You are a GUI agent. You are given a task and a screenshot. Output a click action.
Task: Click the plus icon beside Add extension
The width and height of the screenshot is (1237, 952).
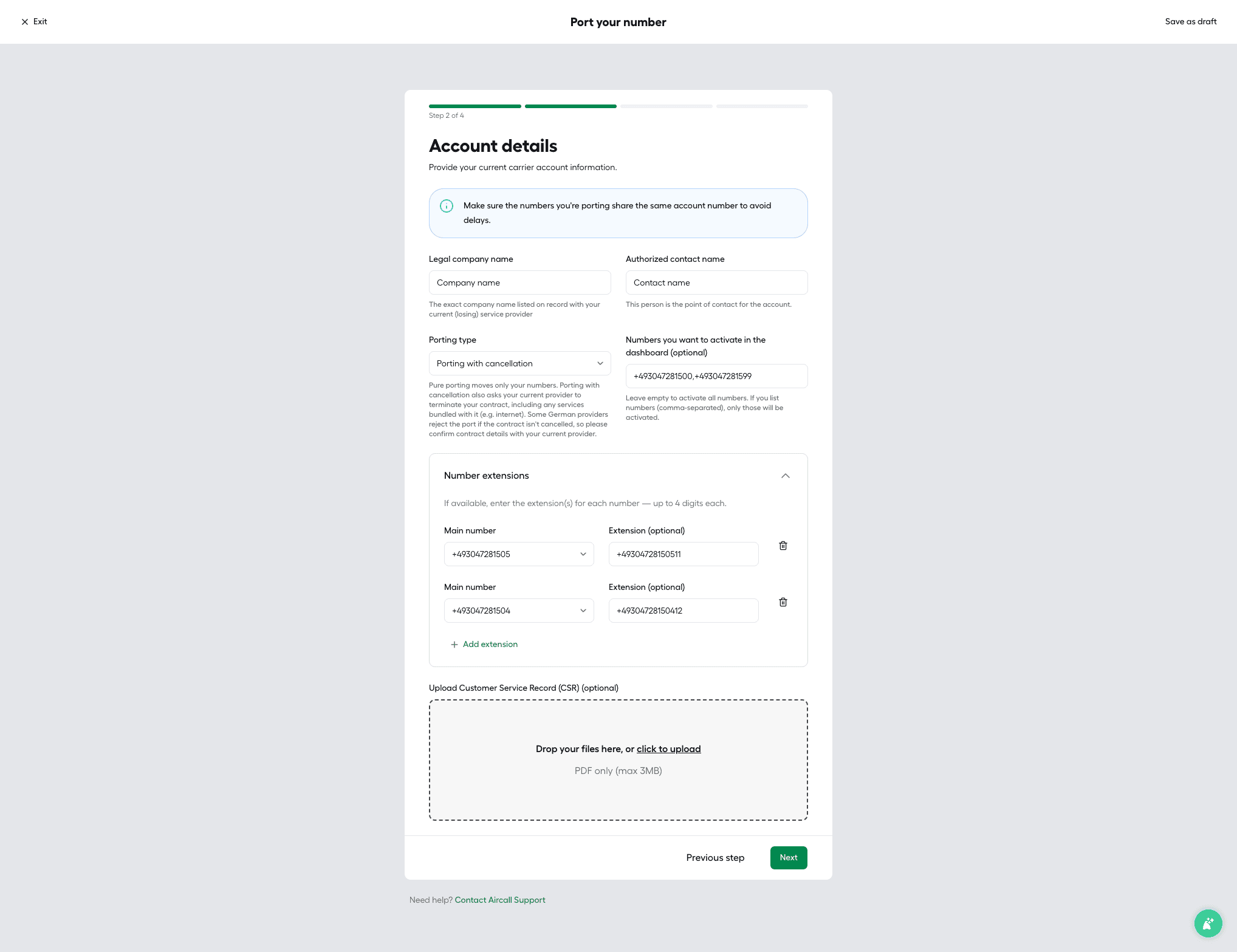click(454, 645)
